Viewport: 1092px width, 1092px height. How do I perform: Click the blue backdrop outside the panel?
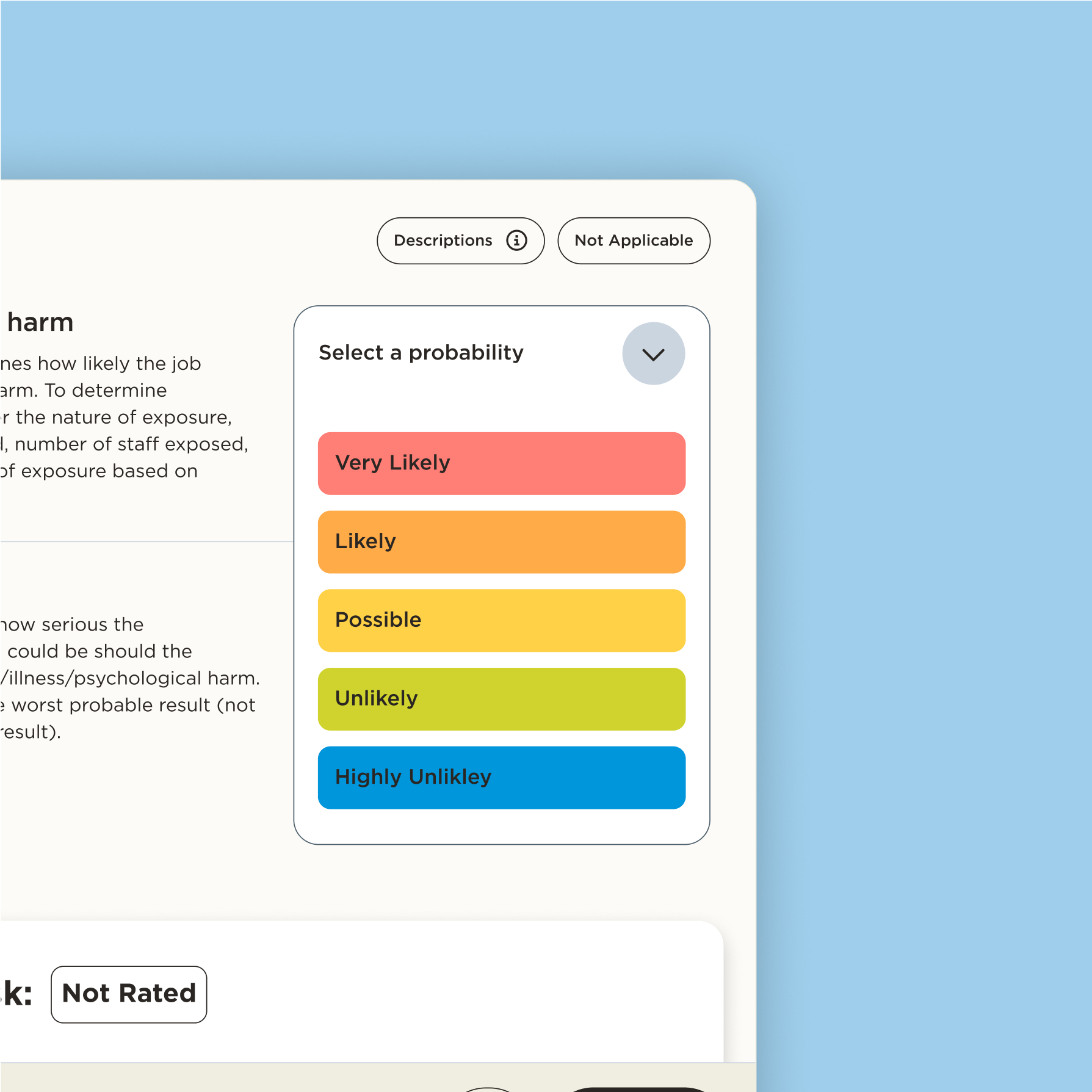click(916, 488)
